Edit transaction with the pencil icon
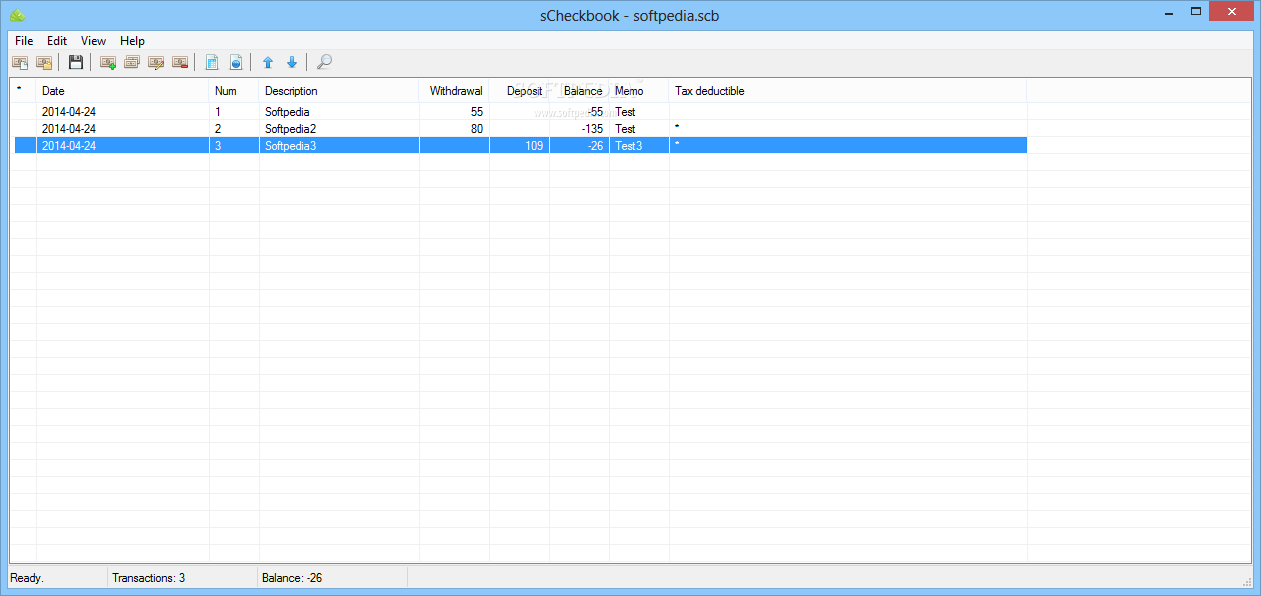 click(x=156, y=62)
